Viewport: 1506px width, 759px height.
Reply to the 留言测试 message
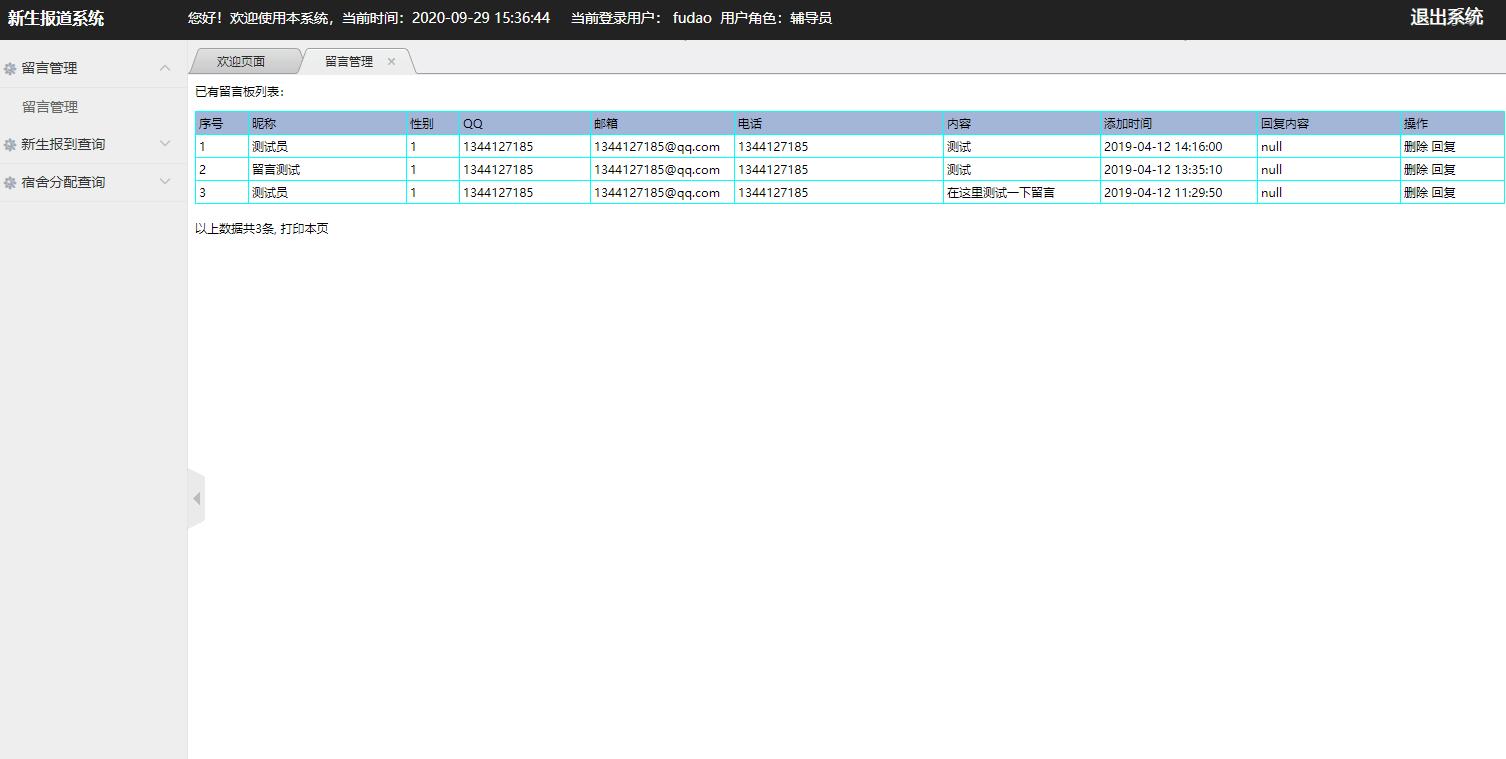[x=1443, y=170]
